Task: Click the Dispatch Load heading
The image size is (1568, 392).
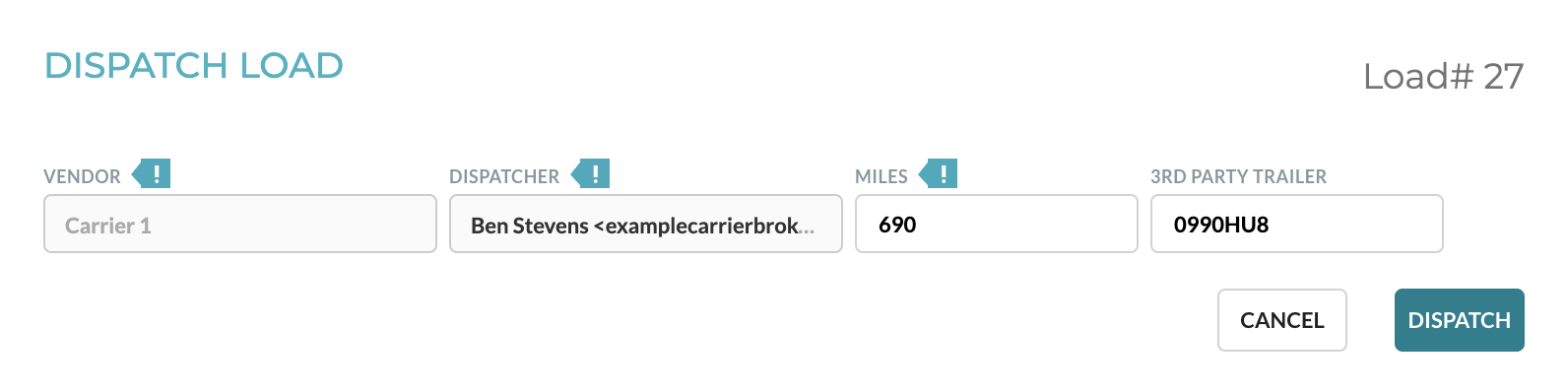Action: point(194,66)
